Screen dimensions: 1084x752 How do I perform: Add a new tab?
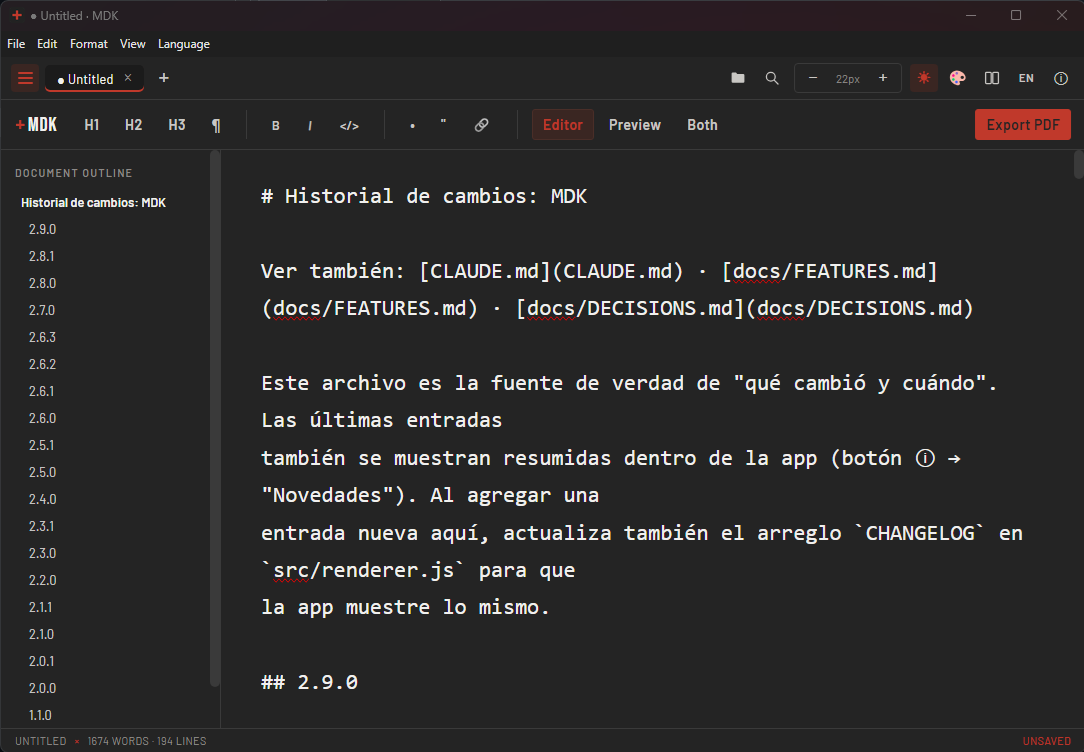click(164, 78)
